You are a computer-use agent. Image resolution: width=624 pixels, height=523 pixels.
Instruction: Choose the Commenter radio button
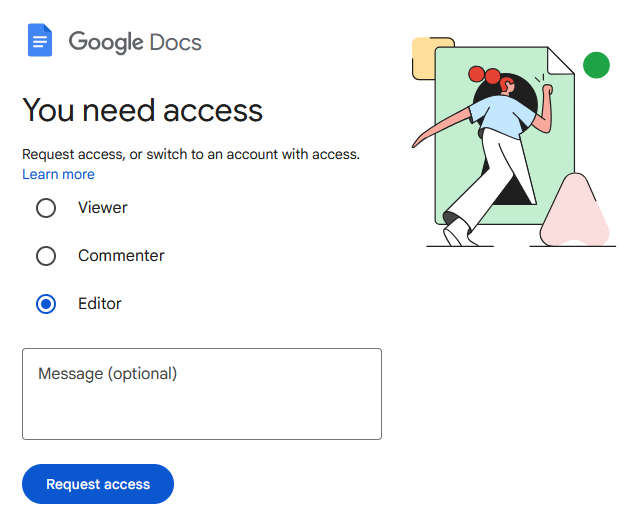(x=46, y=256)
